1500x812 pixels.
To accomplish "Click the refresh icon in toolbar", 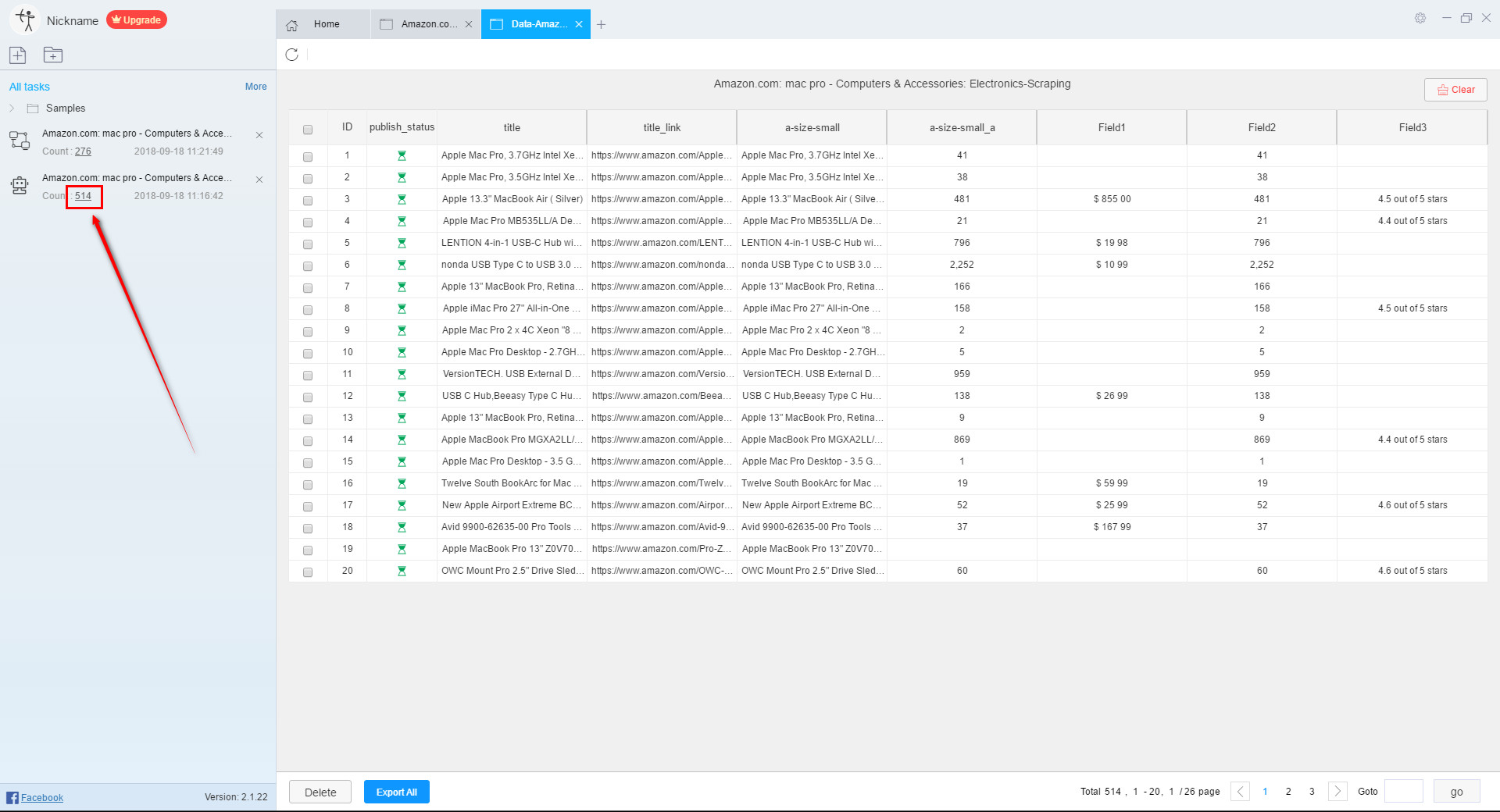I will click(x=291, y=55).
